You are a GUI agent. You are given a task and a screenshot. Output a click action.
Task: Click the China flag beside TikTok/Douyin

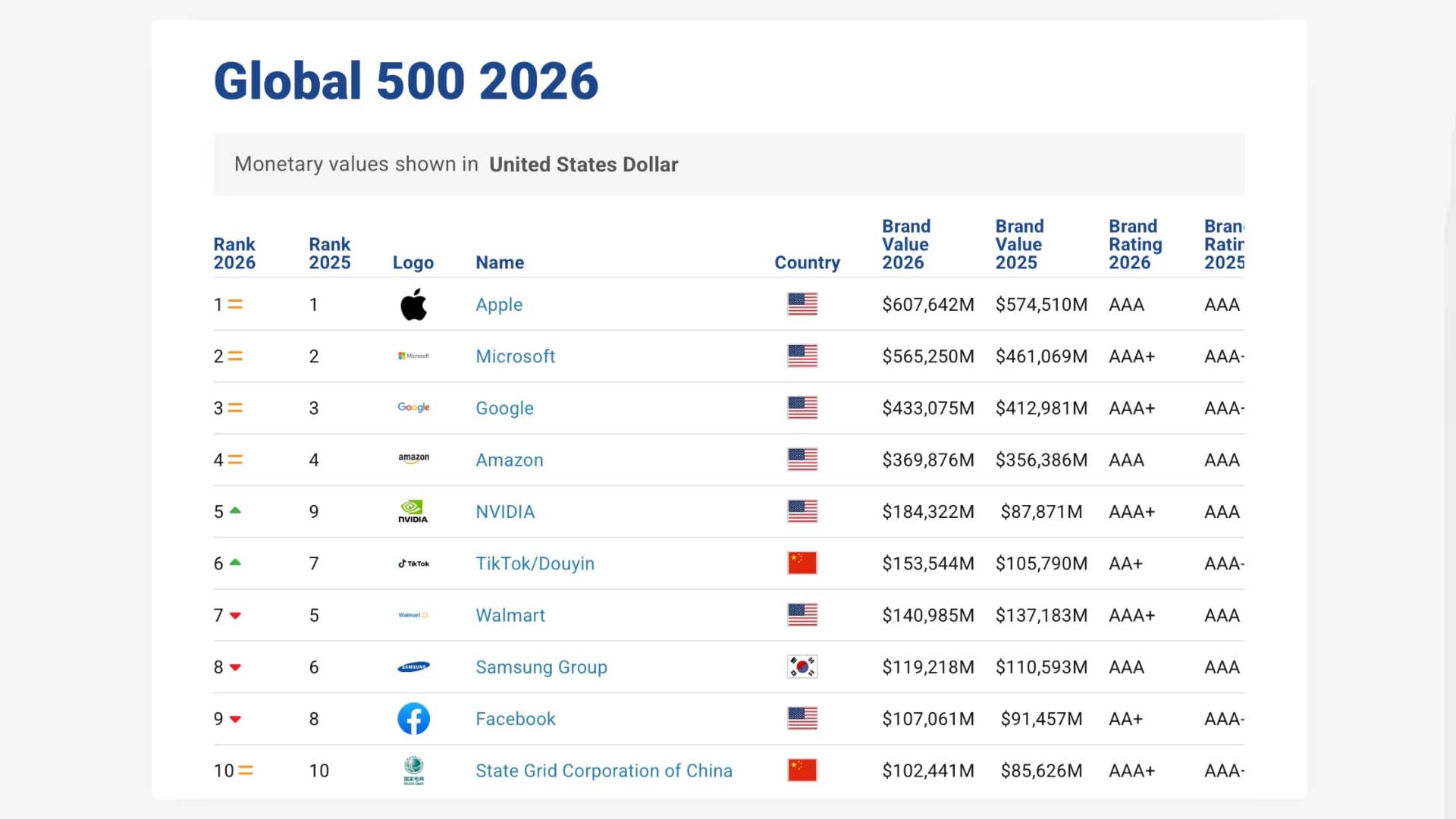[802, 563]
